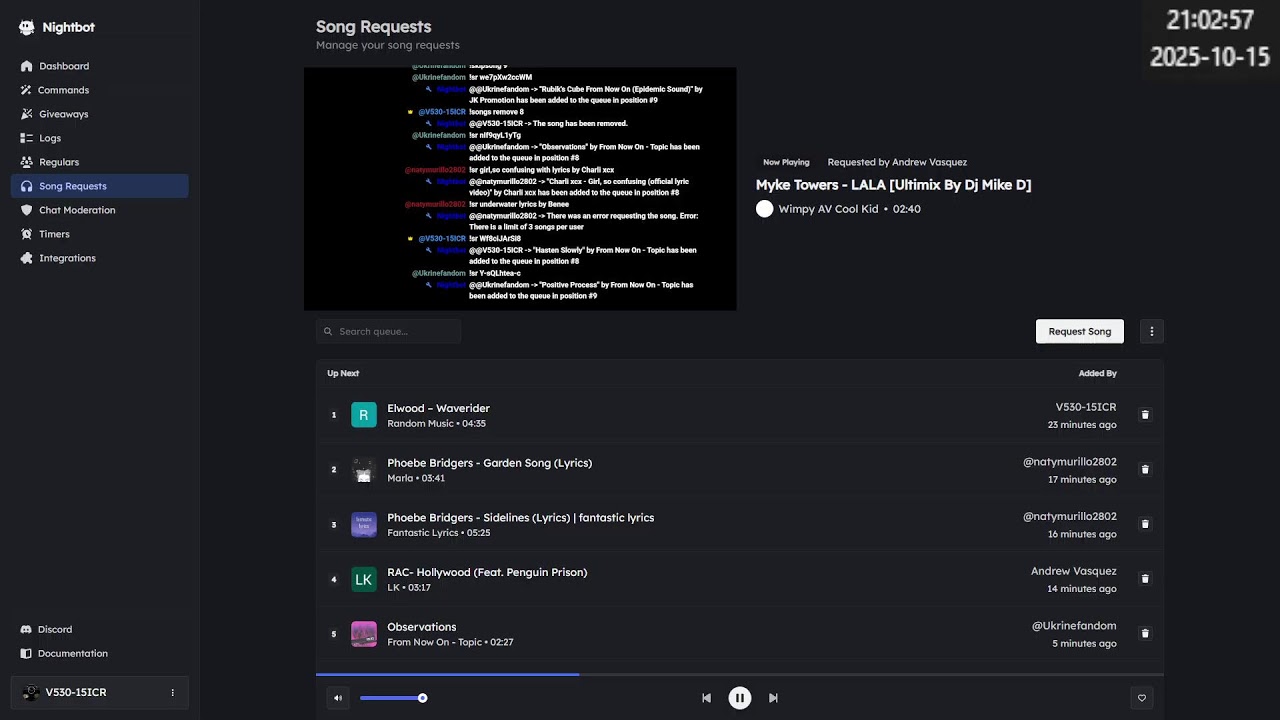Pause the current song
Screen dimensions: 1280x720
coord(740,698)
